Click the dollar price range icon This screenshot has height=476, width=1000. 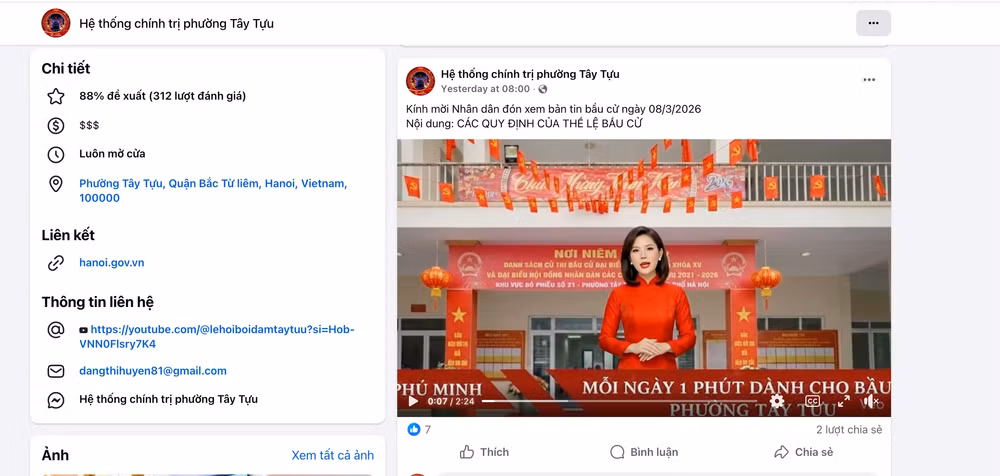56,125
